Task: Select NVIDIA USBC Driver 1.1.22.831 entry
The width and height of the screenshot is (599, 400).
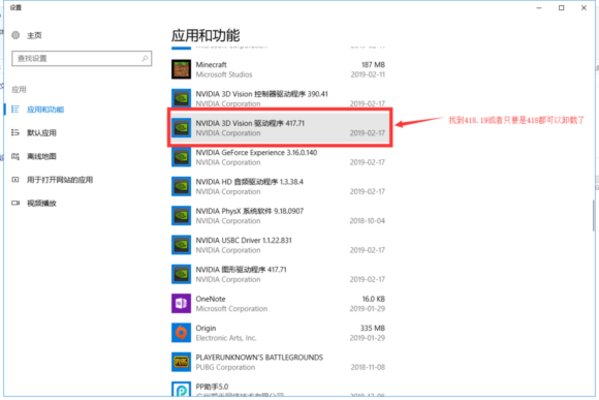Action: 243,240
